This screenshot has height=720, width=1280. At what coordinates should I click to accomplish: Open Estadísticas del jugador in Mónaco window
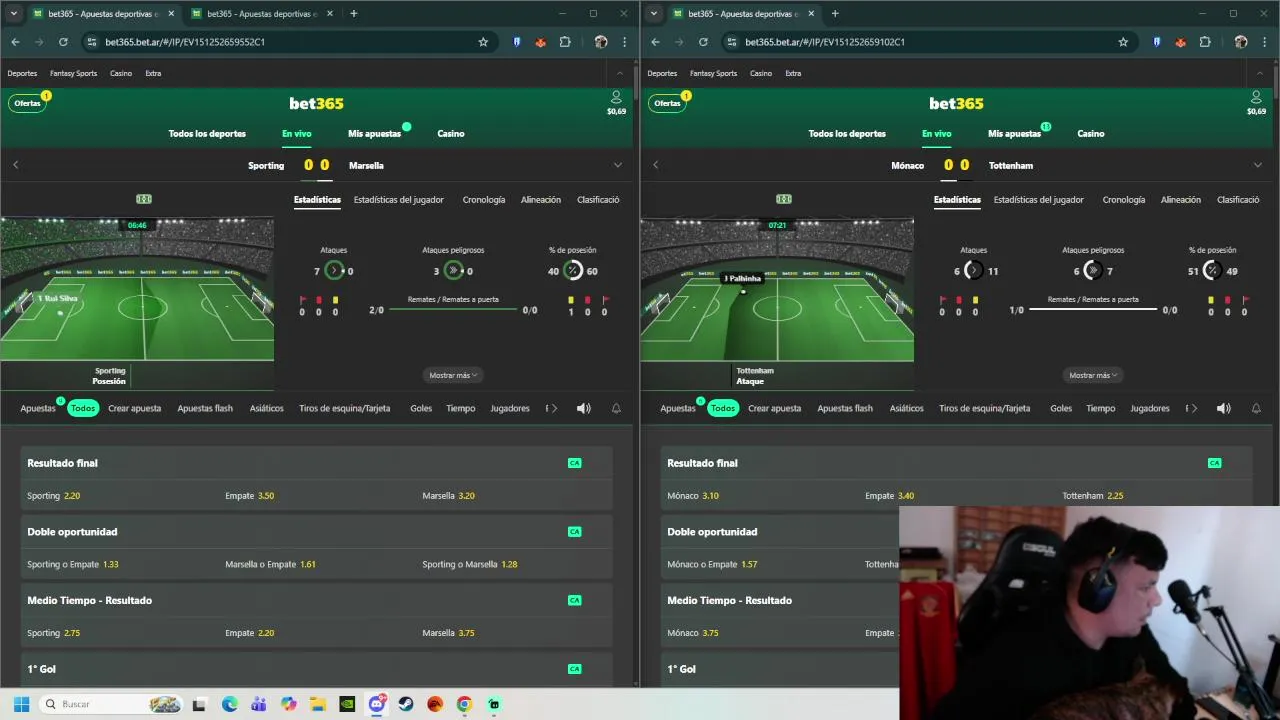coord(1038,199)
